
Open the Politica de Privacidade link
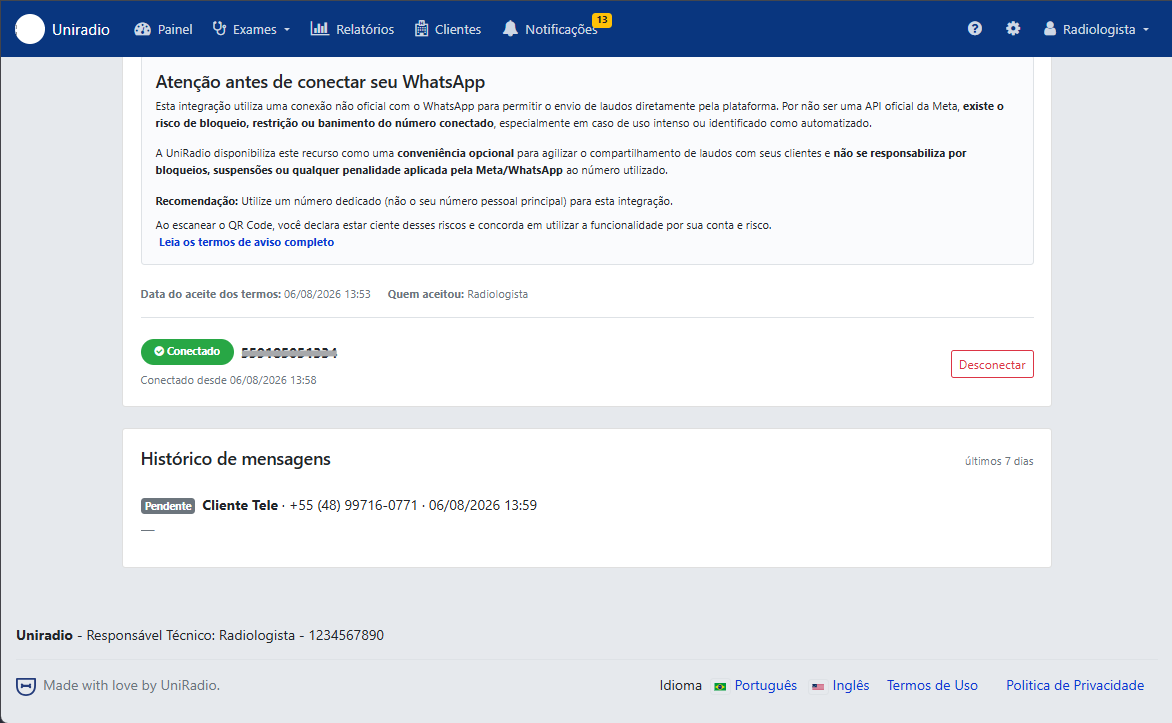[1075, 686]
